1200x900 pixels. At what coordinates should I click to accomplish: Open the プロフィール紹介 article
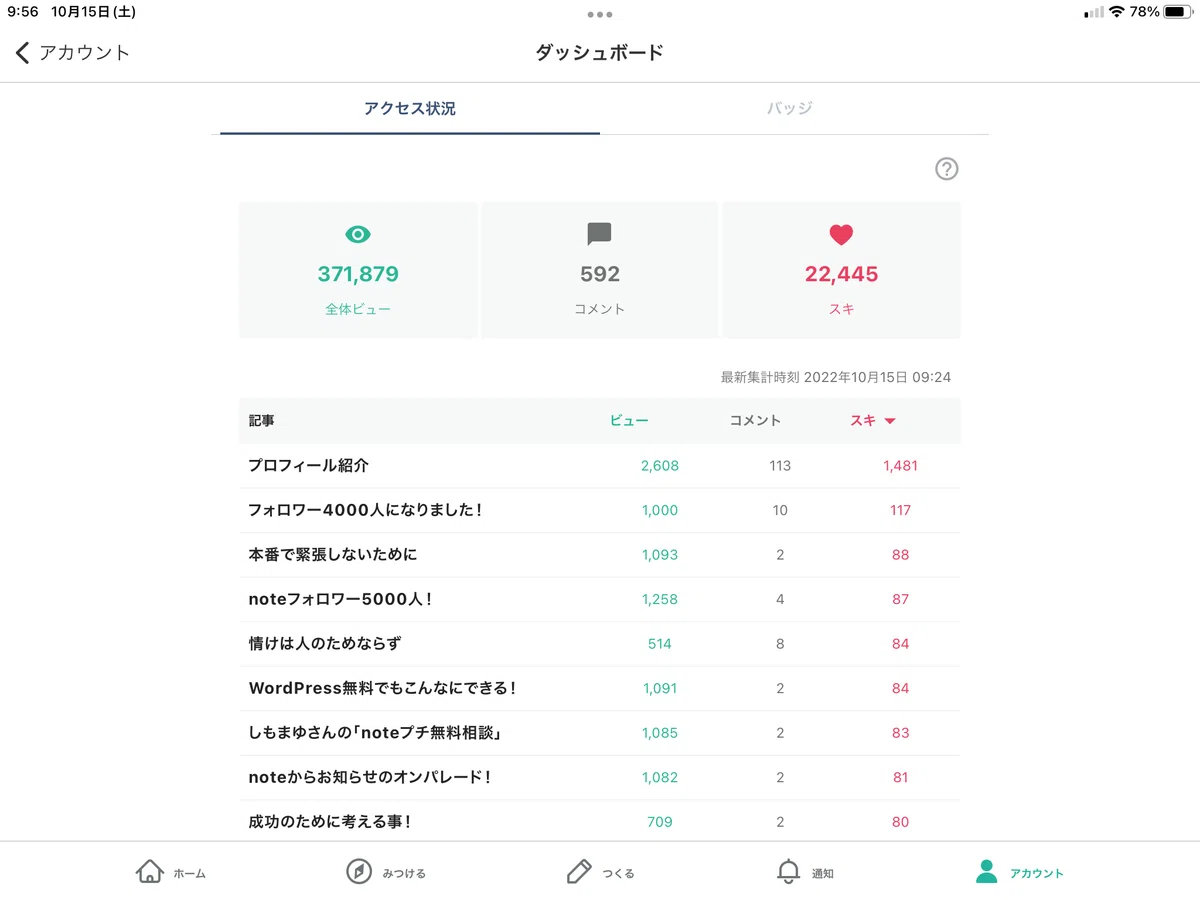coord(309,465)
